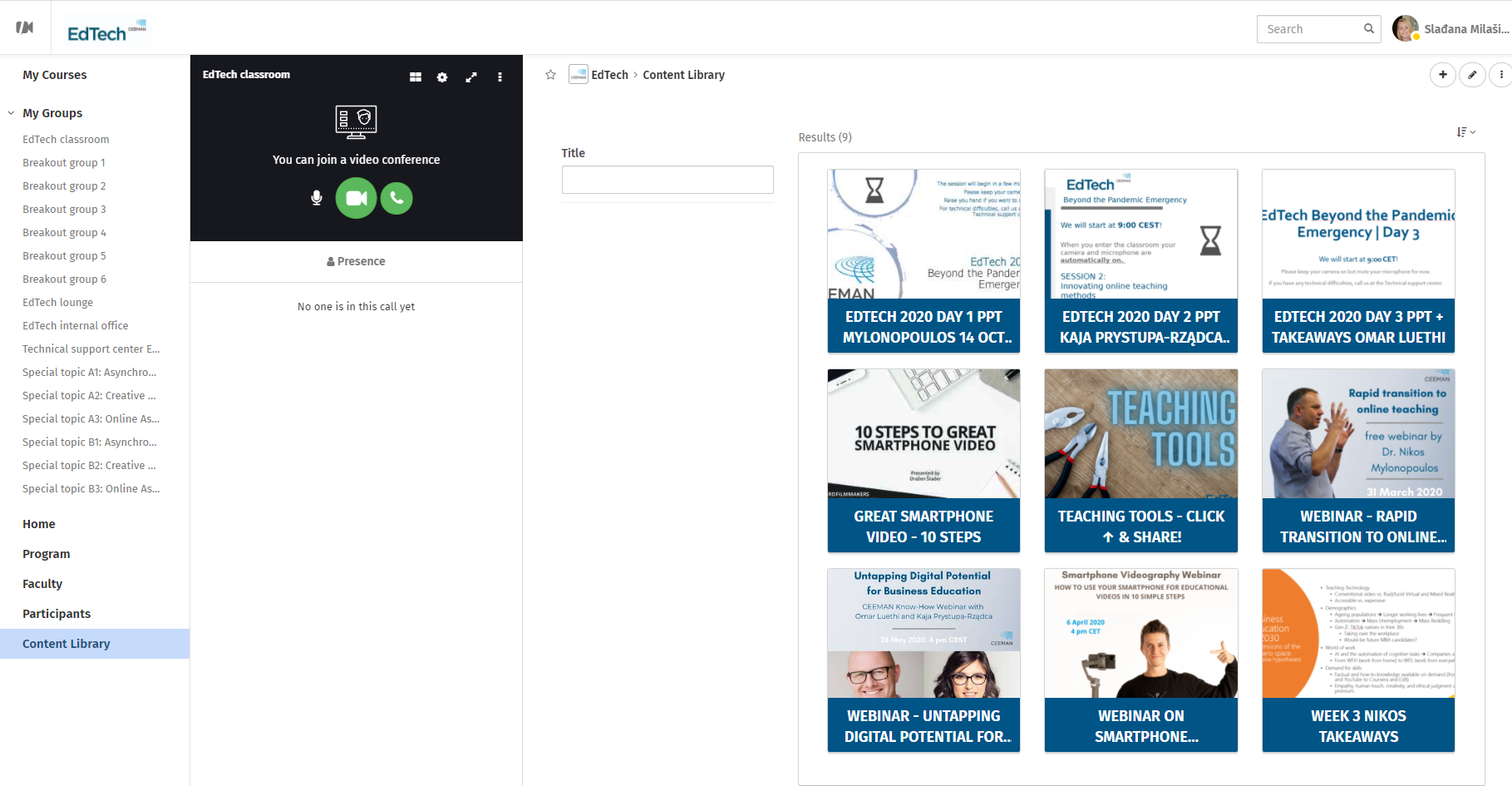Open the EdTech lounge group
The width and height of the screenshot is (1512, 786).
click(58, 303)
